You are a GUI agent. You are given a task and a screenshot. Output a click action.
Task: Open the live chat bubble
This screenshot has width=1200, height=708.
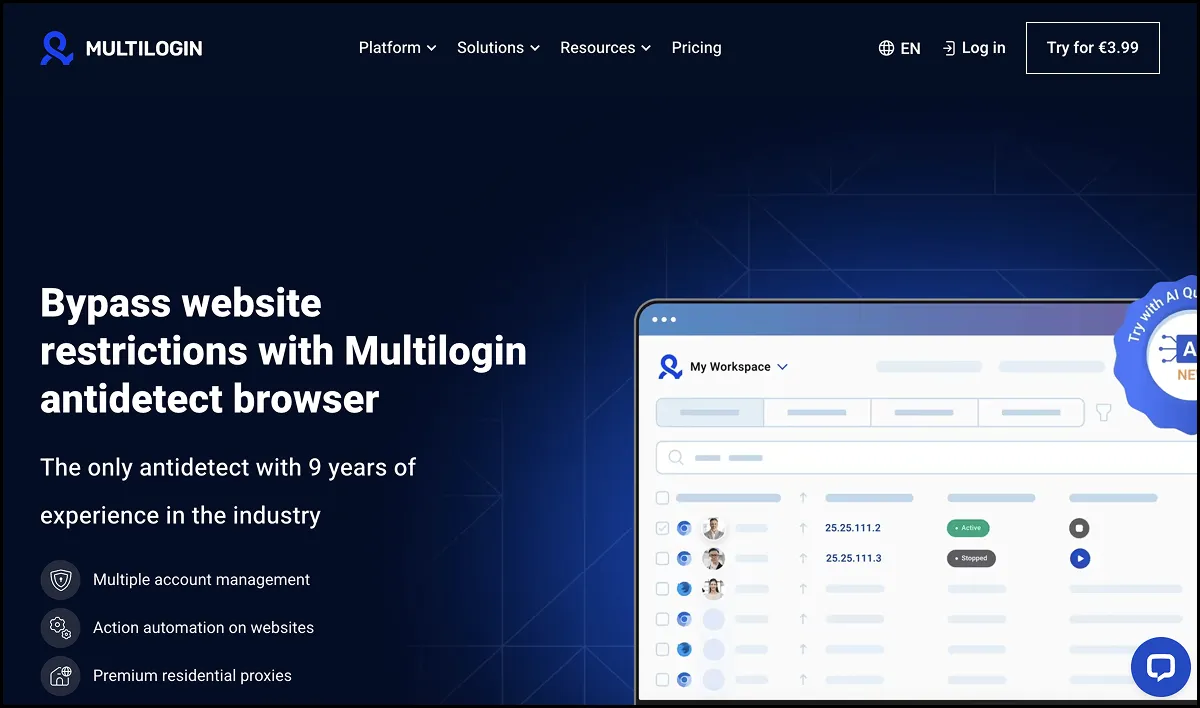click(1160, 667)
